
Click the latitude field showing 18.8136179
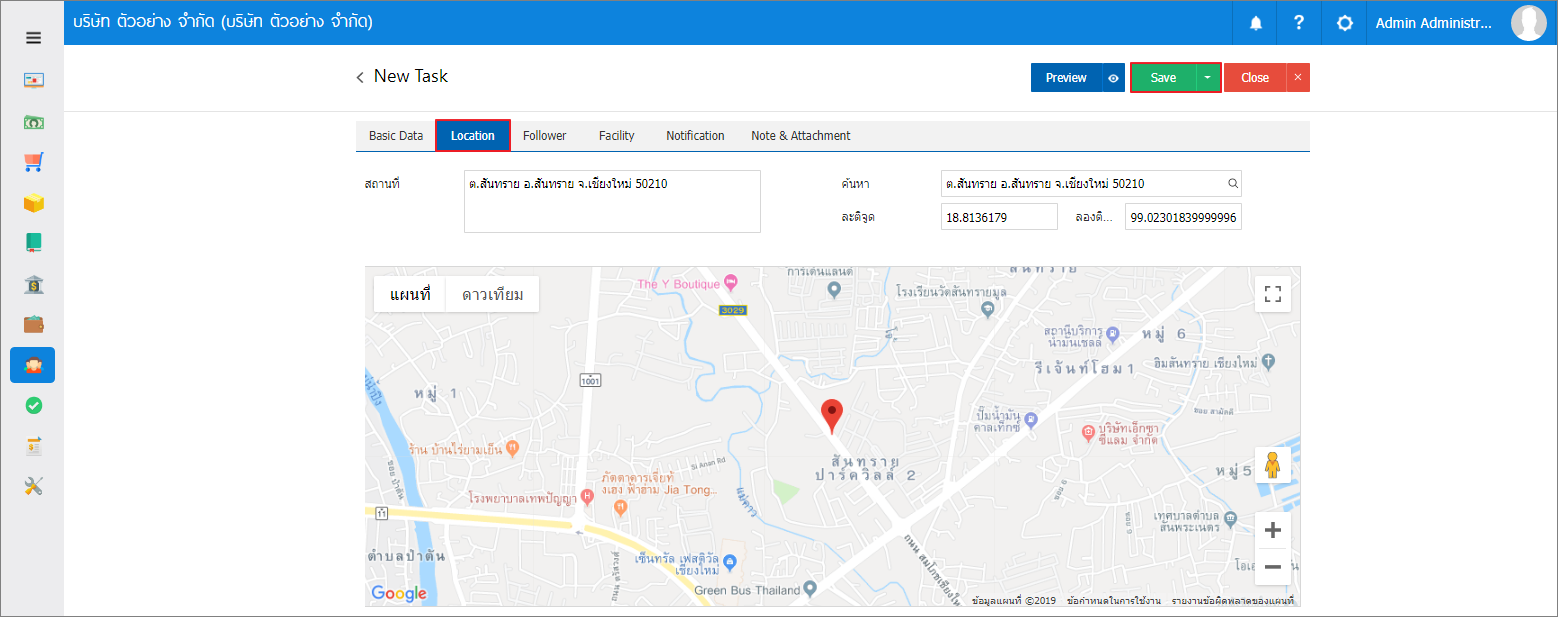click(999, 217)
